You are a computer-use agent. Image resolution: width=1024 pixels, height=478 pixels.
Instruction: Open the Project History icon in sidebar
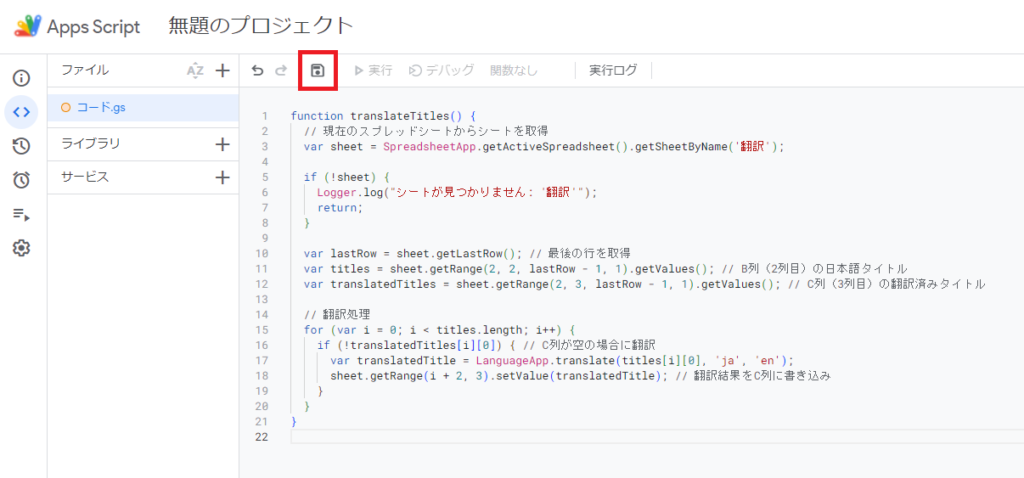pyautogui.click(x=21, y=146)
